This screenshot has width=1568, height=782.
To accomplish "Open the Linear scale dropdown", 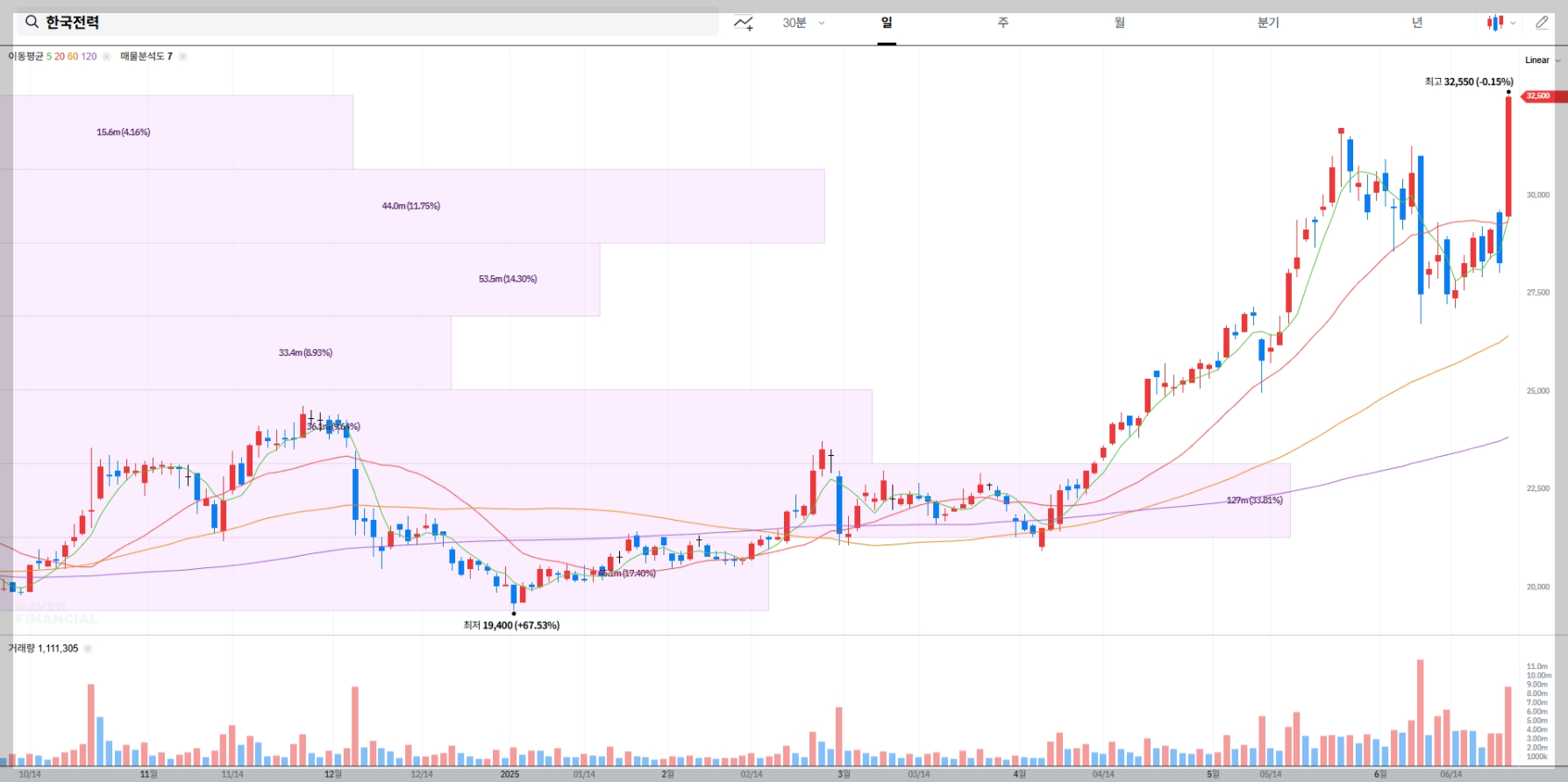I will (1543, 60).
